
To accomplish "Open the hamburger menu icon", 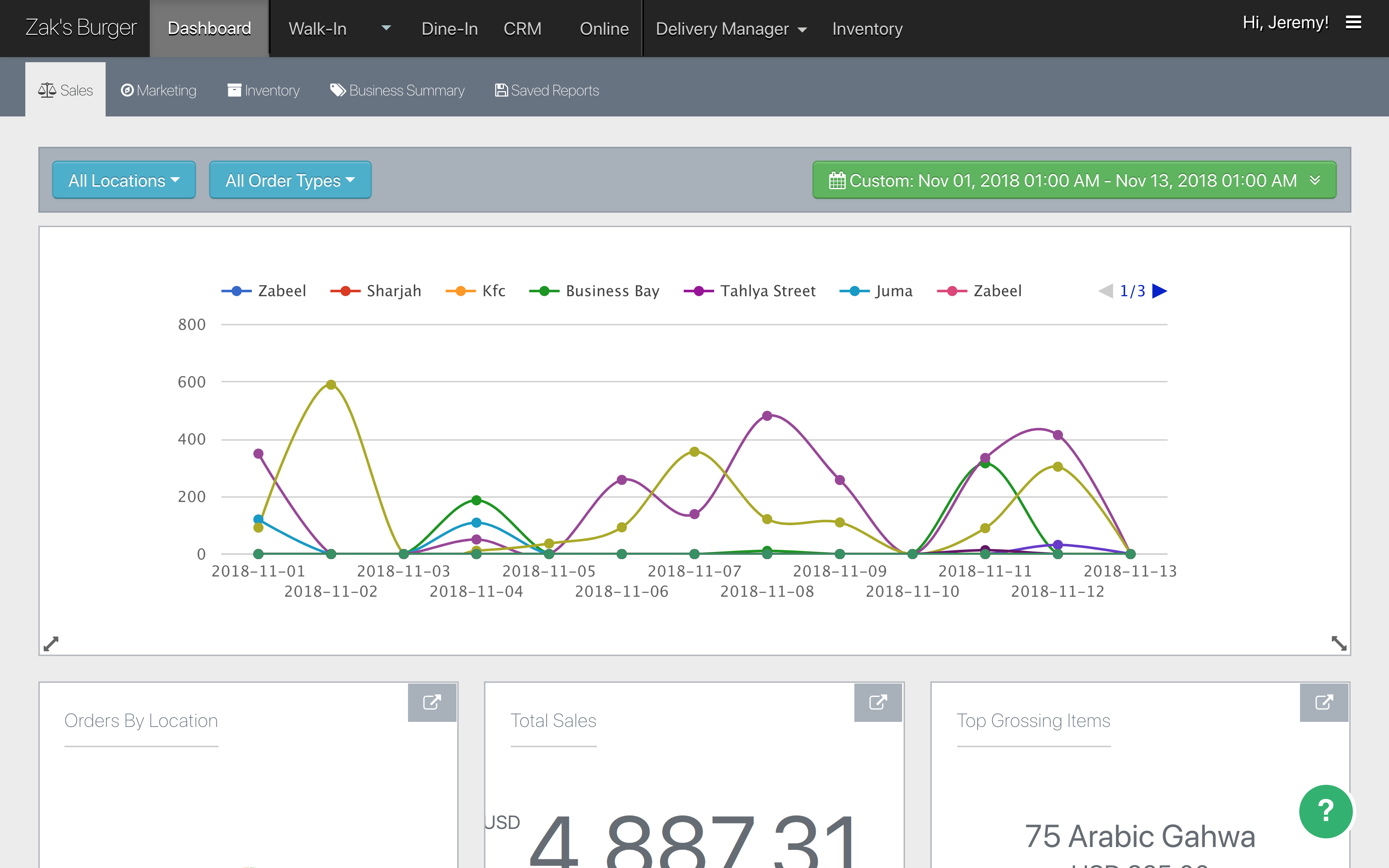I will tap(1353, 23).
